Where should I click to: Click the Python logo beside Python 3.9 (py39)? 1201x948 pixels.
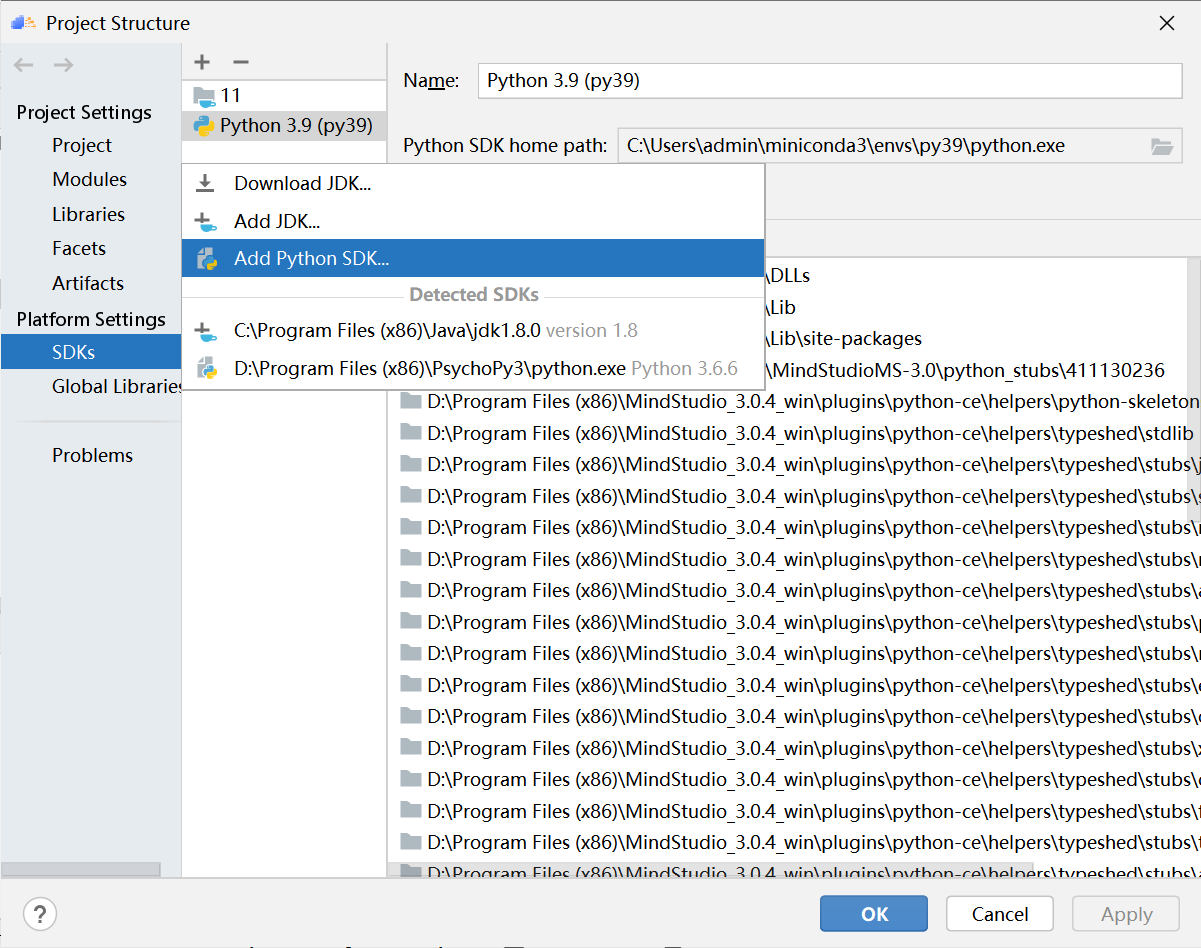pos(202,125)
